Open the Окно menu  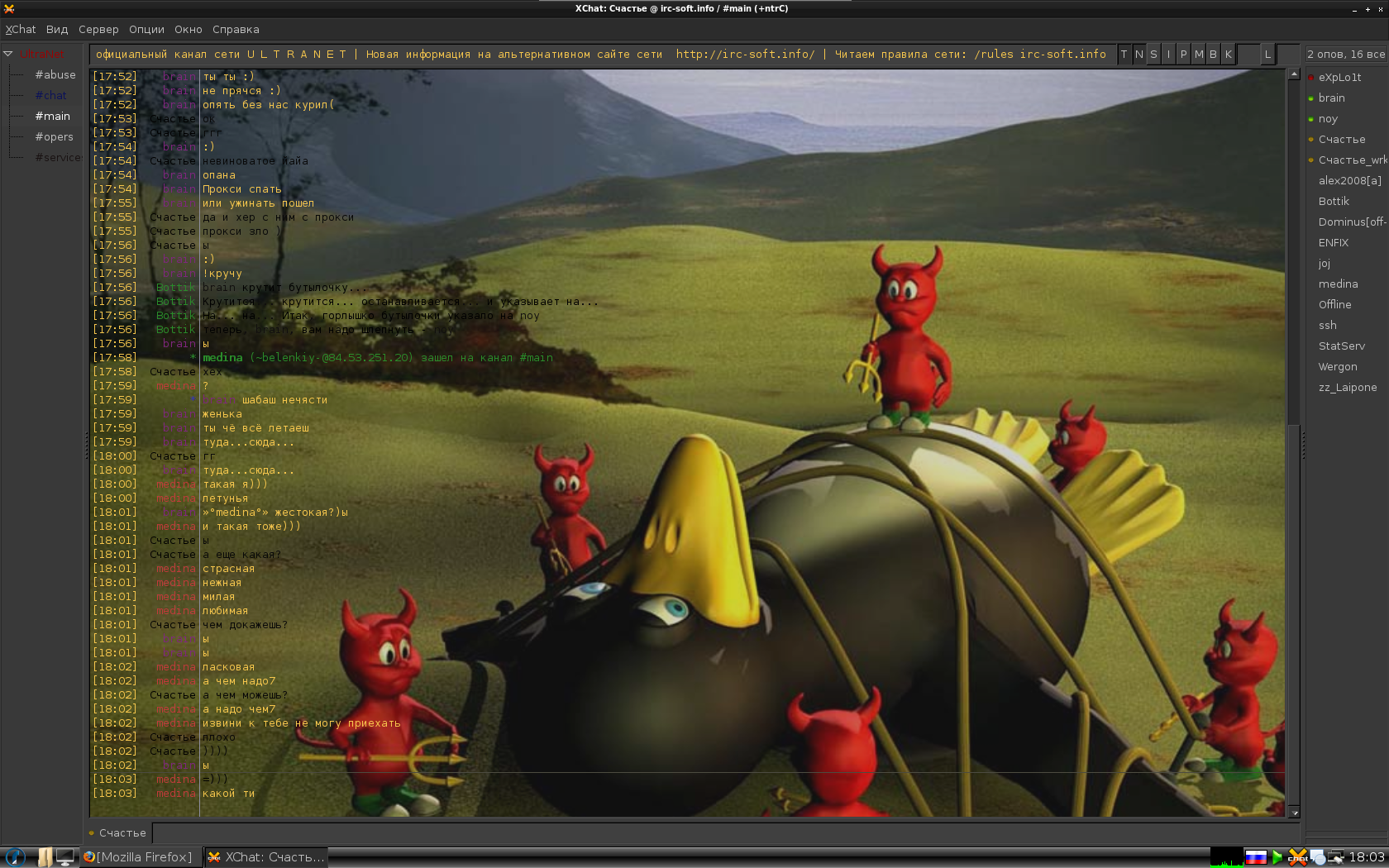189,29
